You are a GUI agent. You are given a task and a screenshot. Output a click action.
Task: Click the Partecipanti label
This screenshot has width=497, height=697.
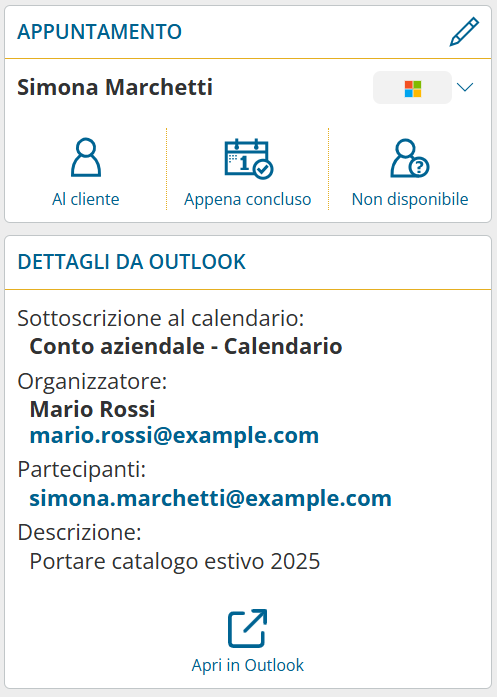click(82, 469)
